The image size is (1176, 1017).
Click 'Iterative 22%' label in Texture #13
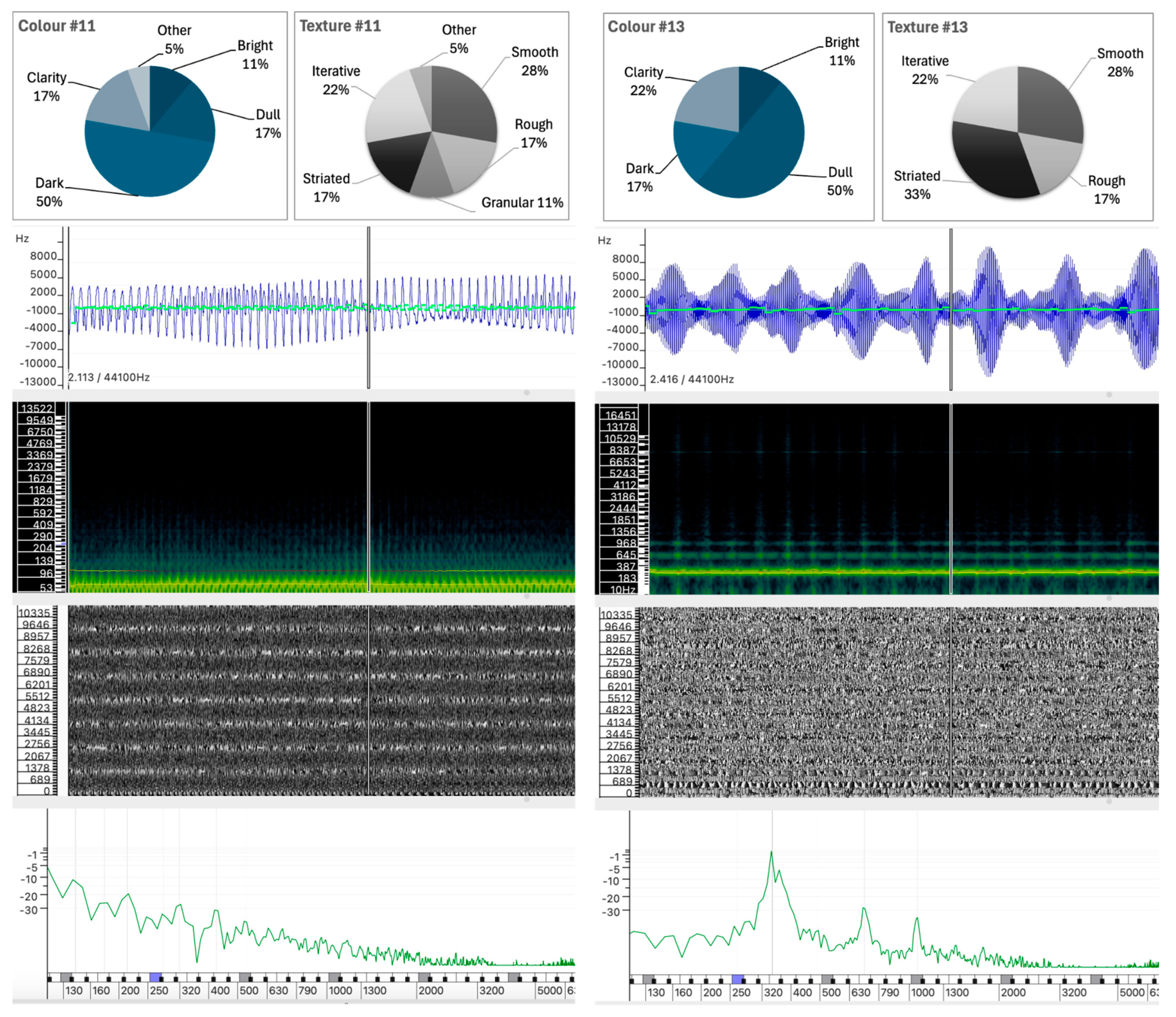[x=925, y=70]
